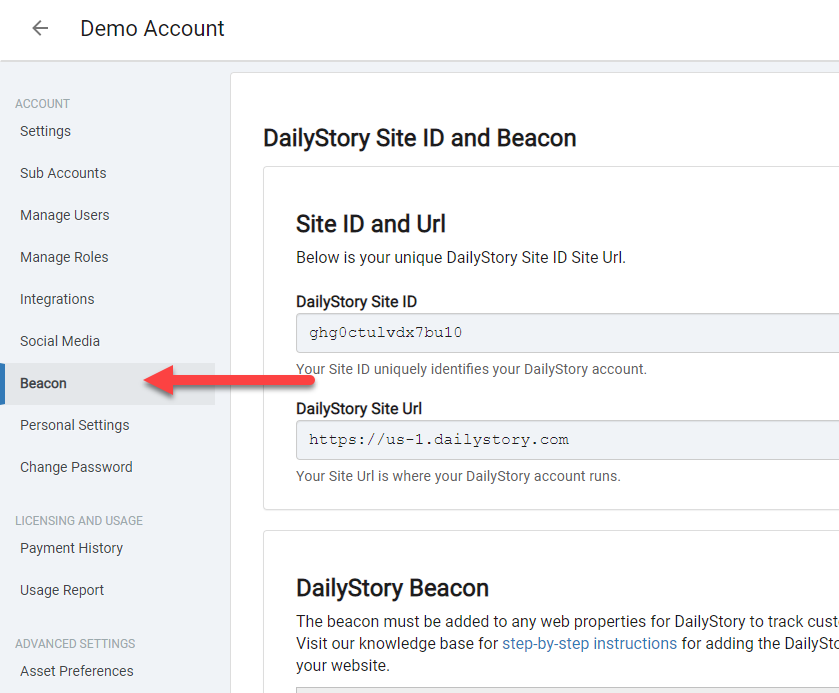Open Social Media settings
Screen dimensions: 839x693
point(60,341)
